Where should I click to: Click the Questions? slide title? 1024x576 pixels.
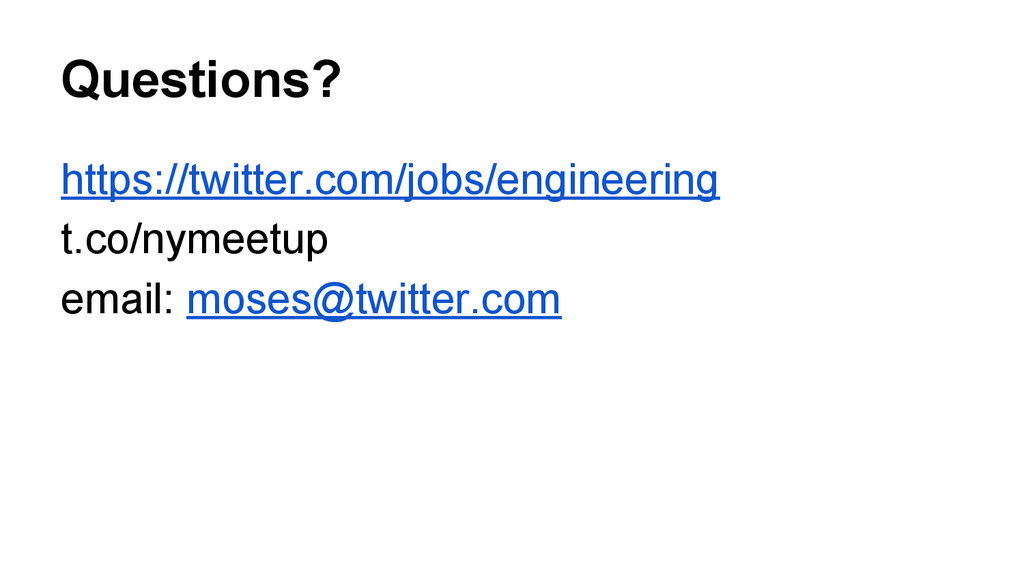point(201,80)
